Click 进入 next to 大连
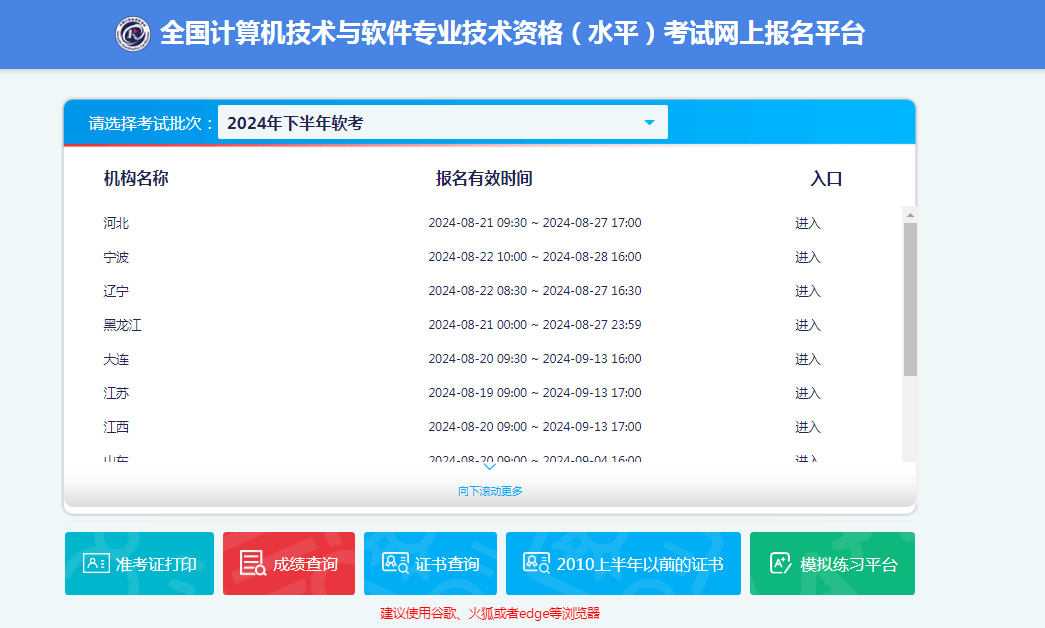This screenshot has width=1045, height=628. pyautogui.click(x=807, y=358)
